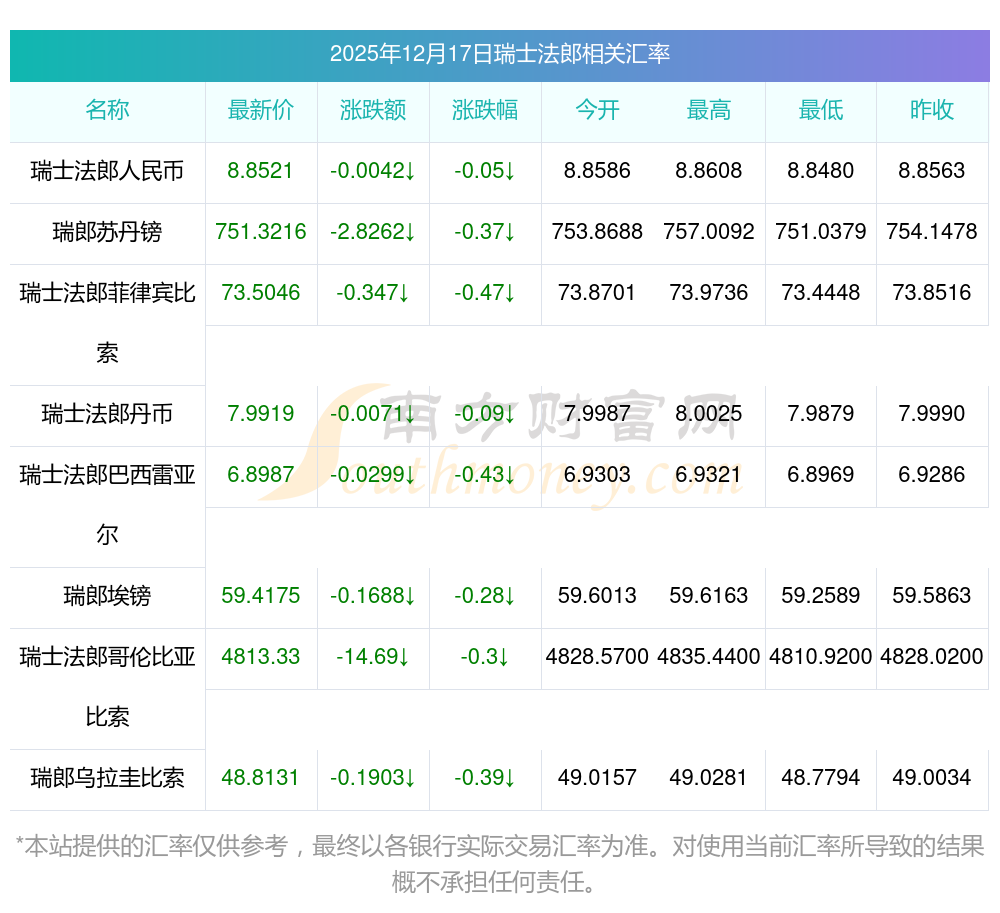Screen dimensions: 1000x913
Task: Click the table title 2025年12月17日瑞士法郎相关汇率
Action: click(500, 54)
